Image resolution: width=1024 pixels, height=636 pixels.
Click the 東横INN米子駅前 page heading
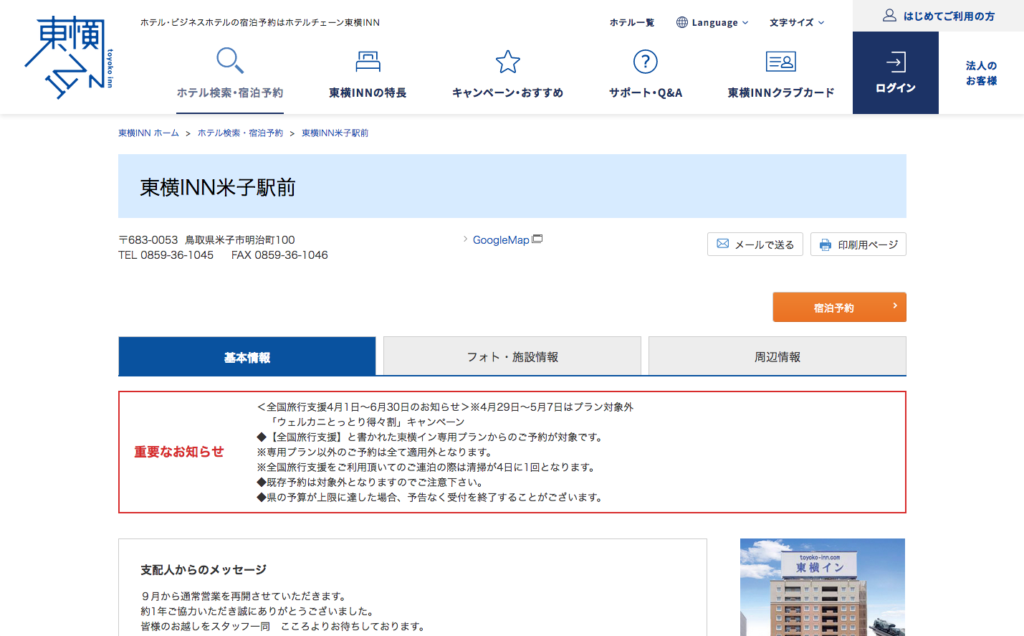point(217,187)
